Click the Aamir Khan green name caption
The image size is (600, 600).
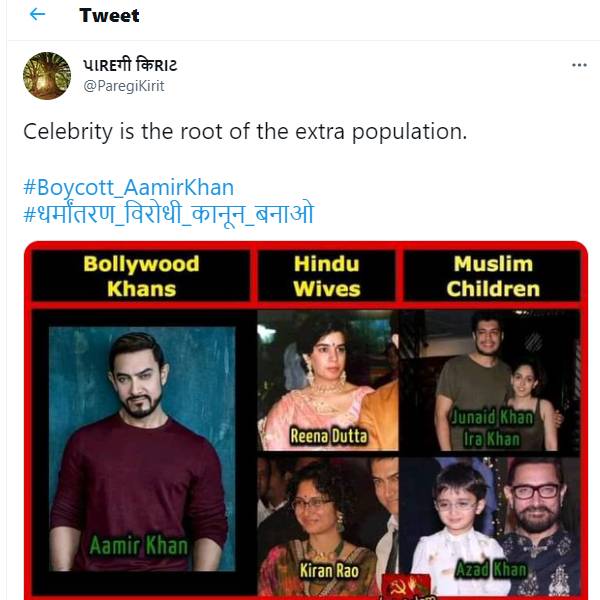(139, 545)
